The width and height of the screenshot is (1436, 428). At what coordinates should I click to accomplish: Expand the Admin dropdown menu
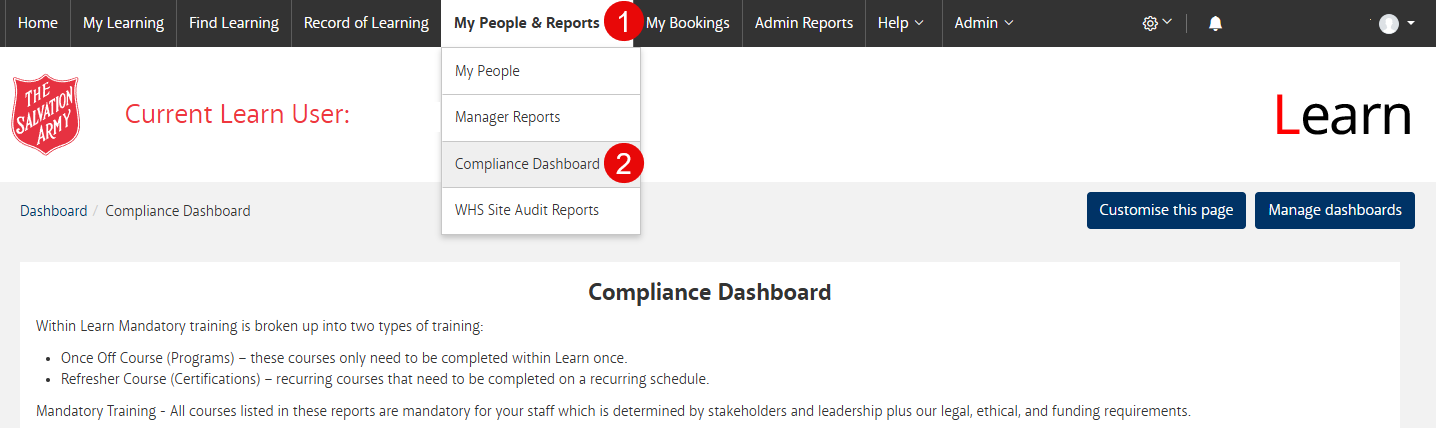984,23
